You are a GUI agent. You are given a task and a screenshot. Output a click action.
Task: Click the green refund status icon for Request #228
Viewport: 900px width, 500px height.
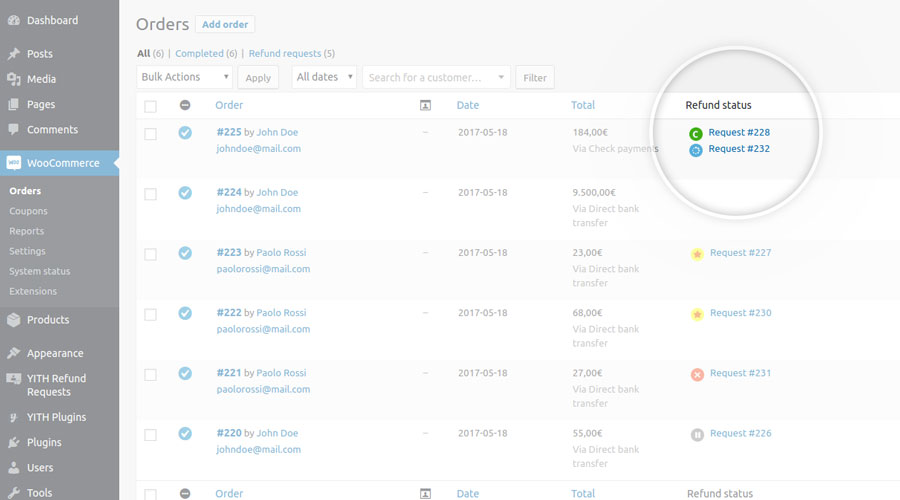point(696,133)
